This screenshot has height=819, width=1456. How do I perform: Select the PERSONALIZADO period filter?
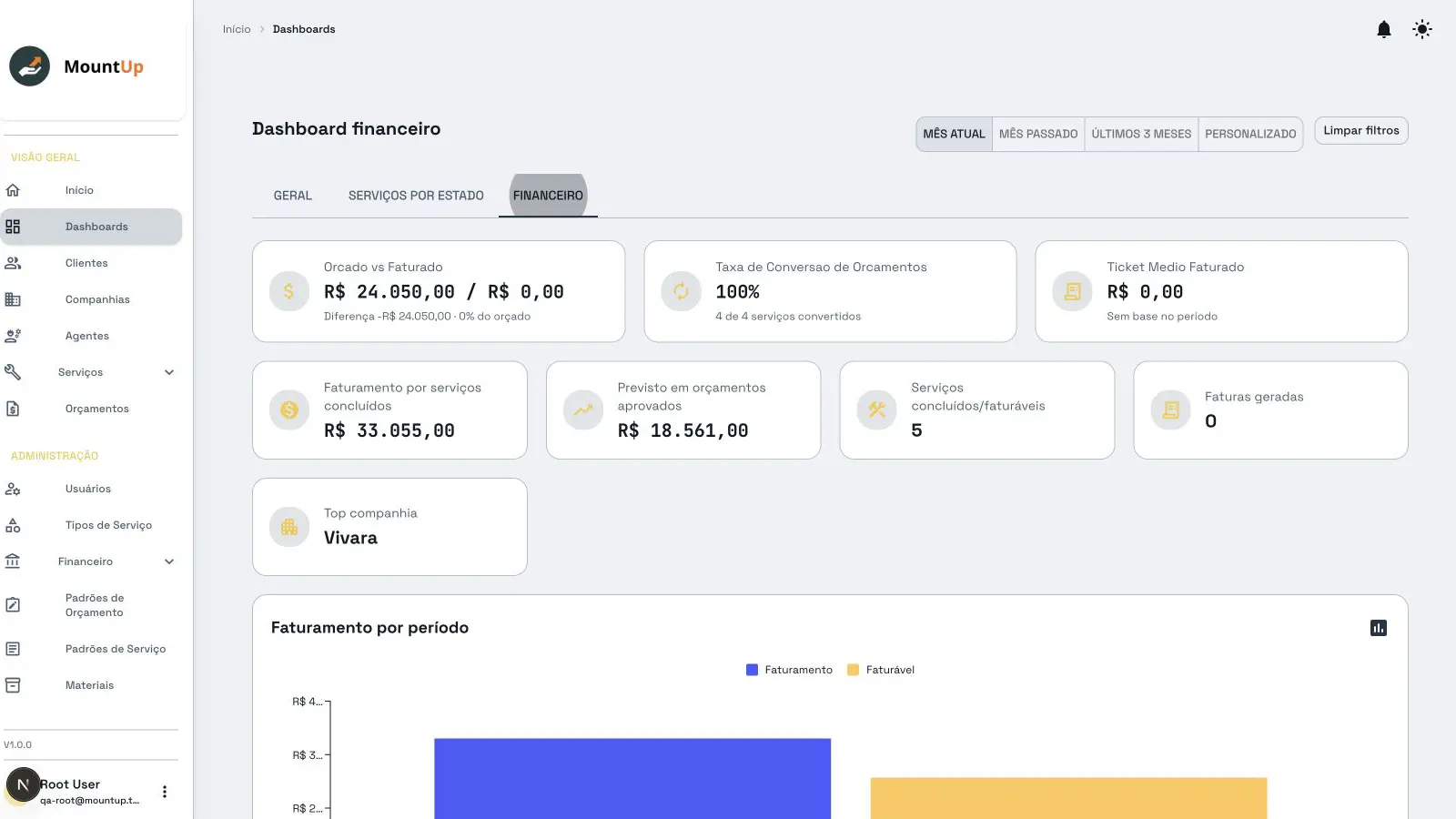point(1250,134)
